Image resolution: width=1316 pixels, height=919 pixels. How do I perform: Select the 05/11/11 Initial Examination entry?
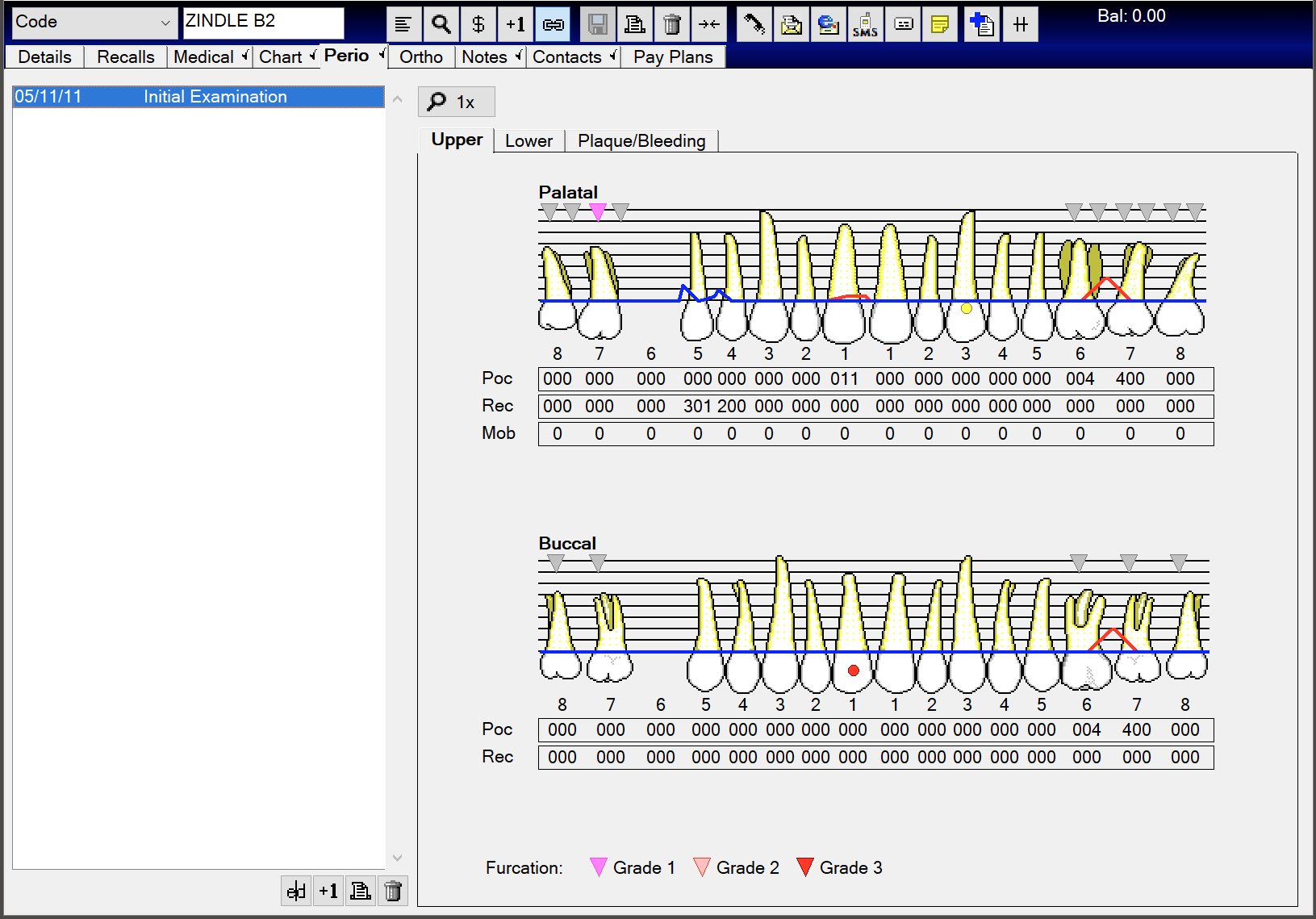(198, 97)
